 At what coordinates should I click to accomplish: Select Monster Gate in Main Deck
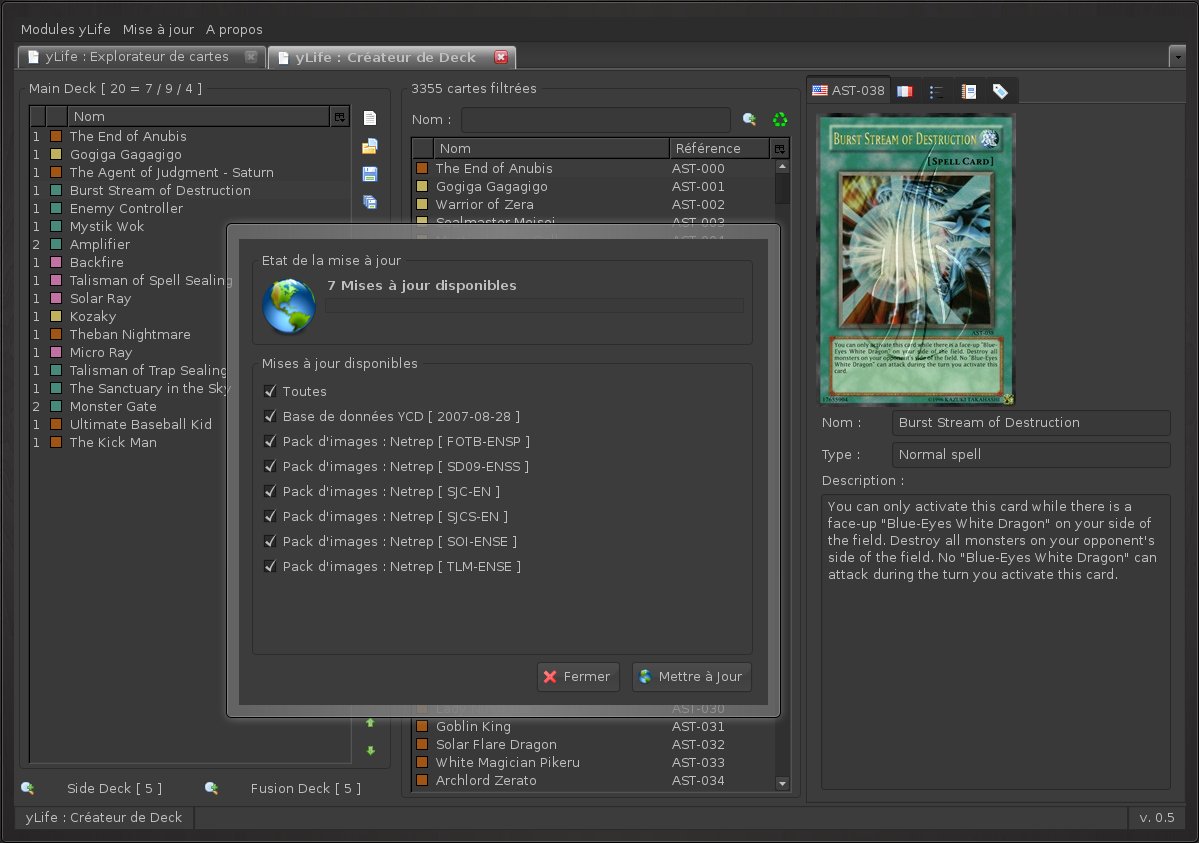(x=128, y=406)
